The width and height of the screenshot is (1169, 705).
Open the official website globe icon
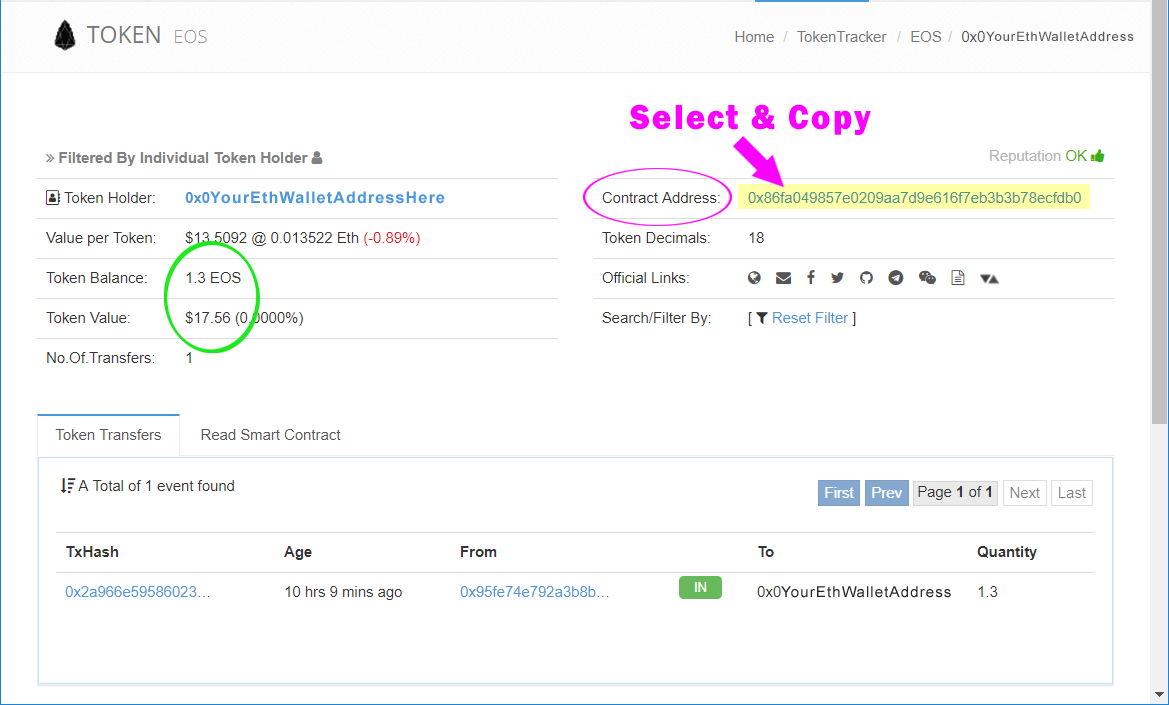(x=754, y=278)
